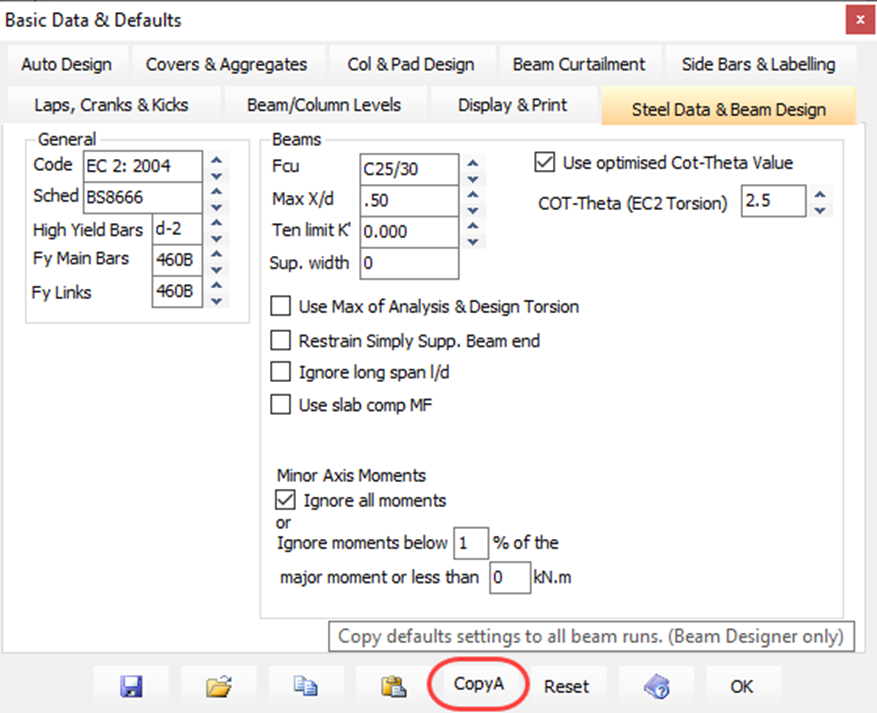Image resolution: width=877 pixels, height=713 pixels.
Task: Click down arrow for Fy Main Bars
Action: coord(216,270)
